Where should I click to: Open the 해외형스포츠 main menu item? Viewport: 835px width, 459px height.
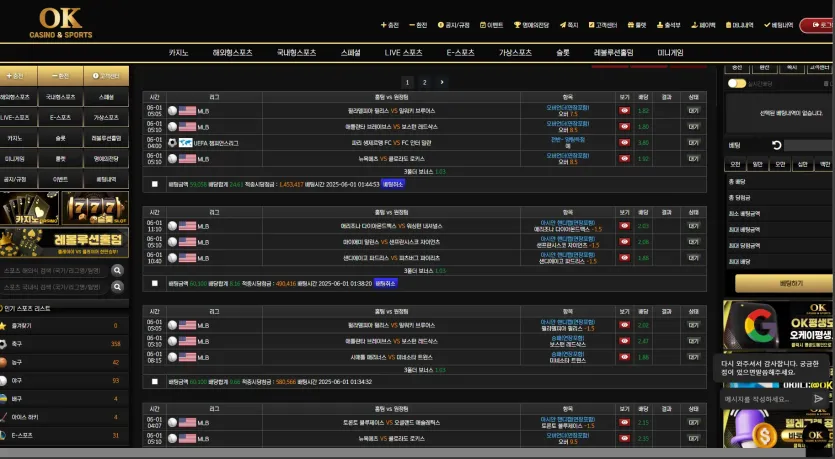tap(232, 53)
